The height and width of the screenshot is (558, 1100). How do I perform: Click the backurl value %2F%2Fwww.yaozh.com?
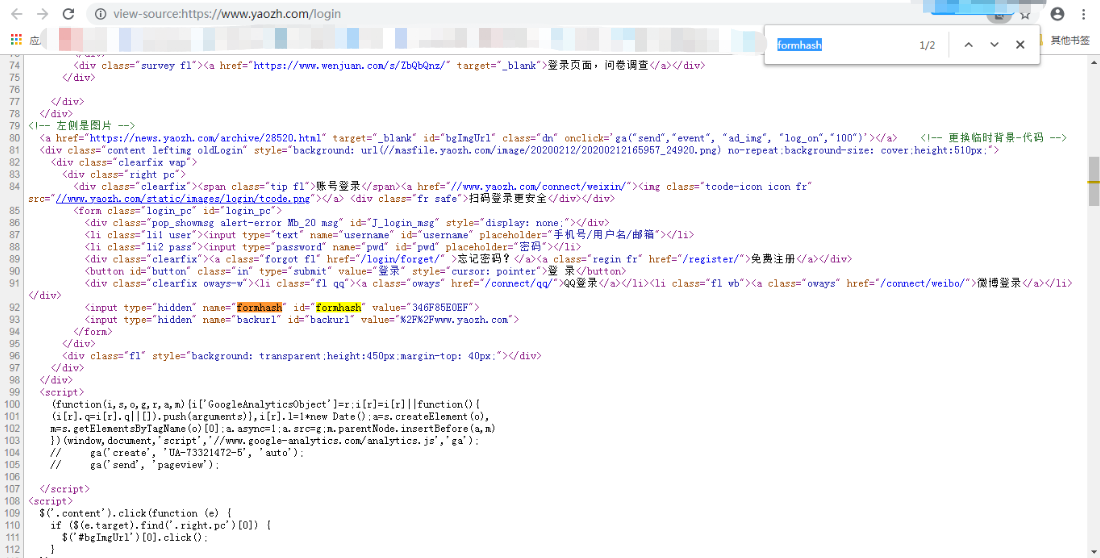point(454,320)
